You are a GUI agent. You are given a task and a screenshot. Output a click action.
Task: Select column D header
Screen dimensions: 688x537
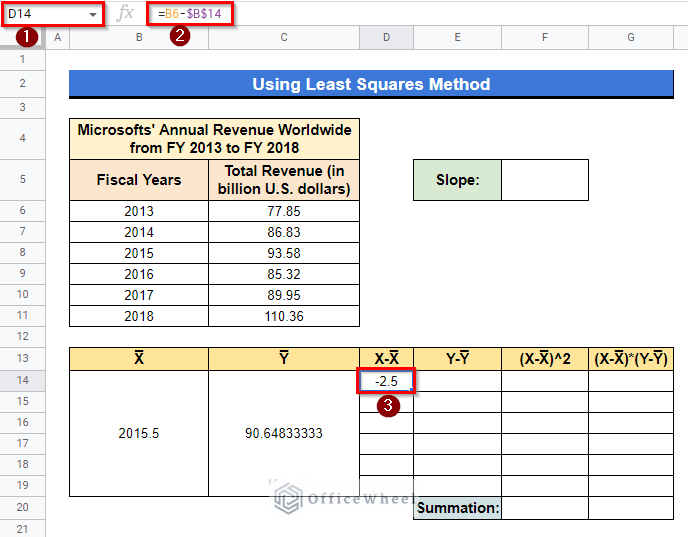pyautogui.click(x=386, y=38)
